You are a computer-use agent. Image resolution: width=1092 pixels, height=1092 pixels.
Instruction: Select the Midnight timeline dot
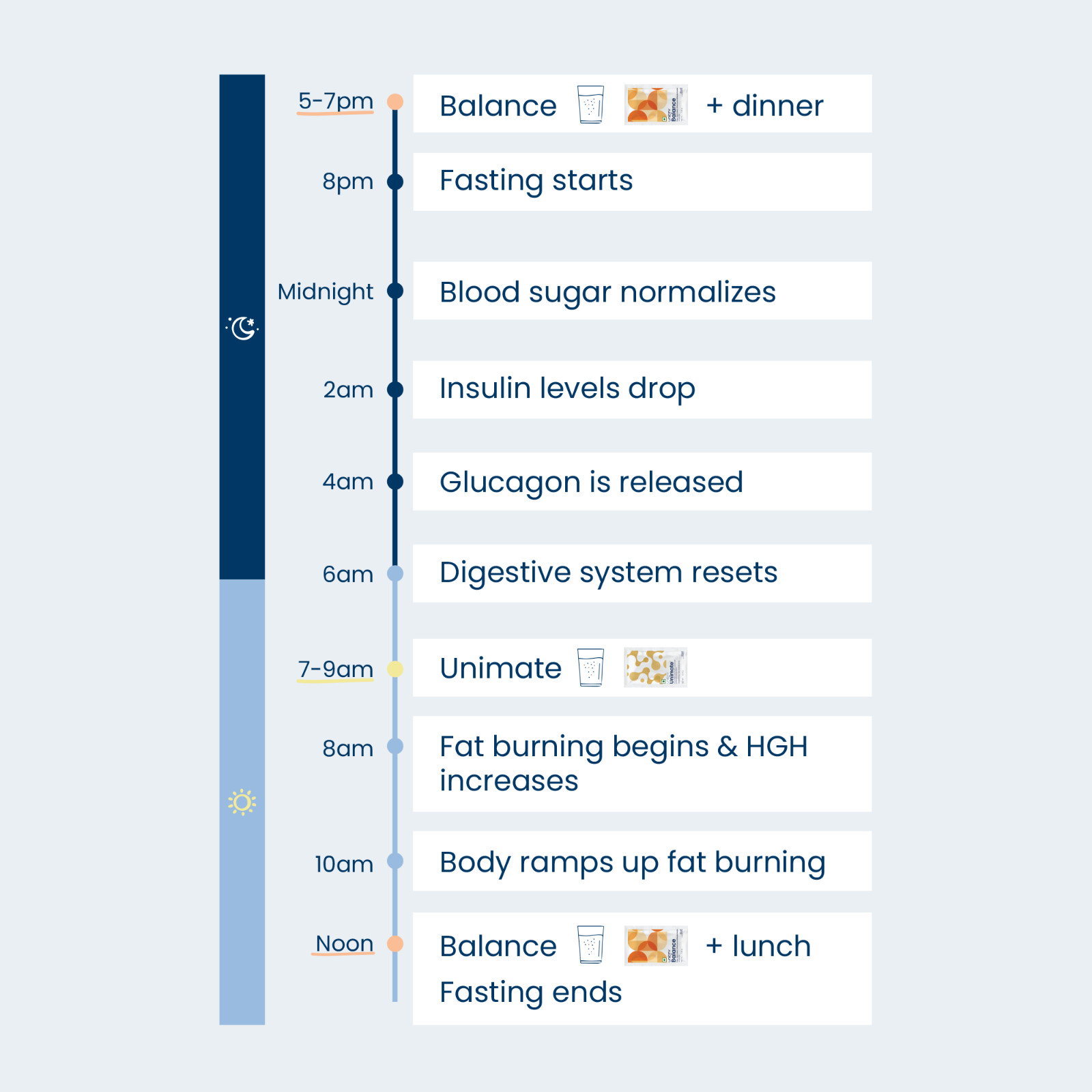tap(395, 291)
